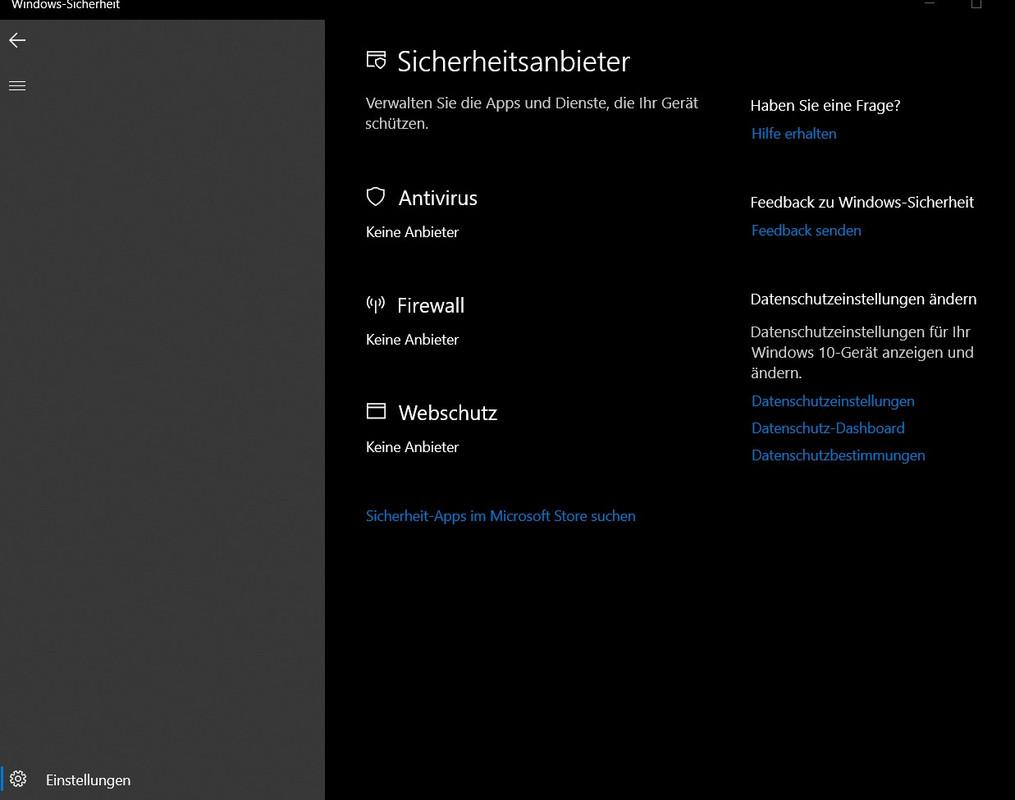This screenshot has height=800, width=1015.
Task: Open Datenschutzbestimmungen link
Action: click(838, 456)
